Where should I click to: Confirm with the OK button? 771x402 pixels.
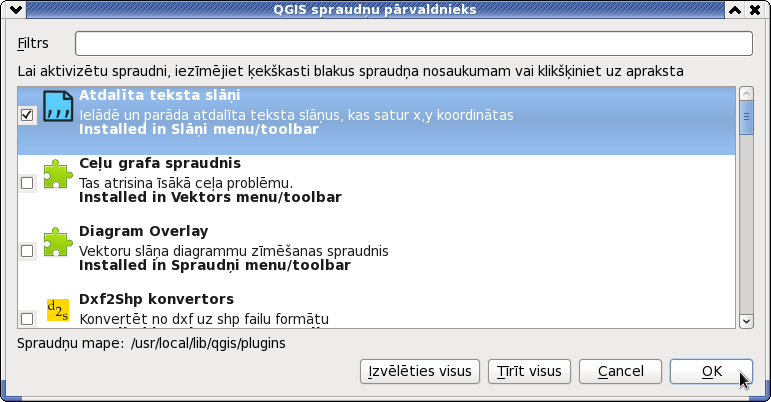pyautogui.click(x=711, y=371)
